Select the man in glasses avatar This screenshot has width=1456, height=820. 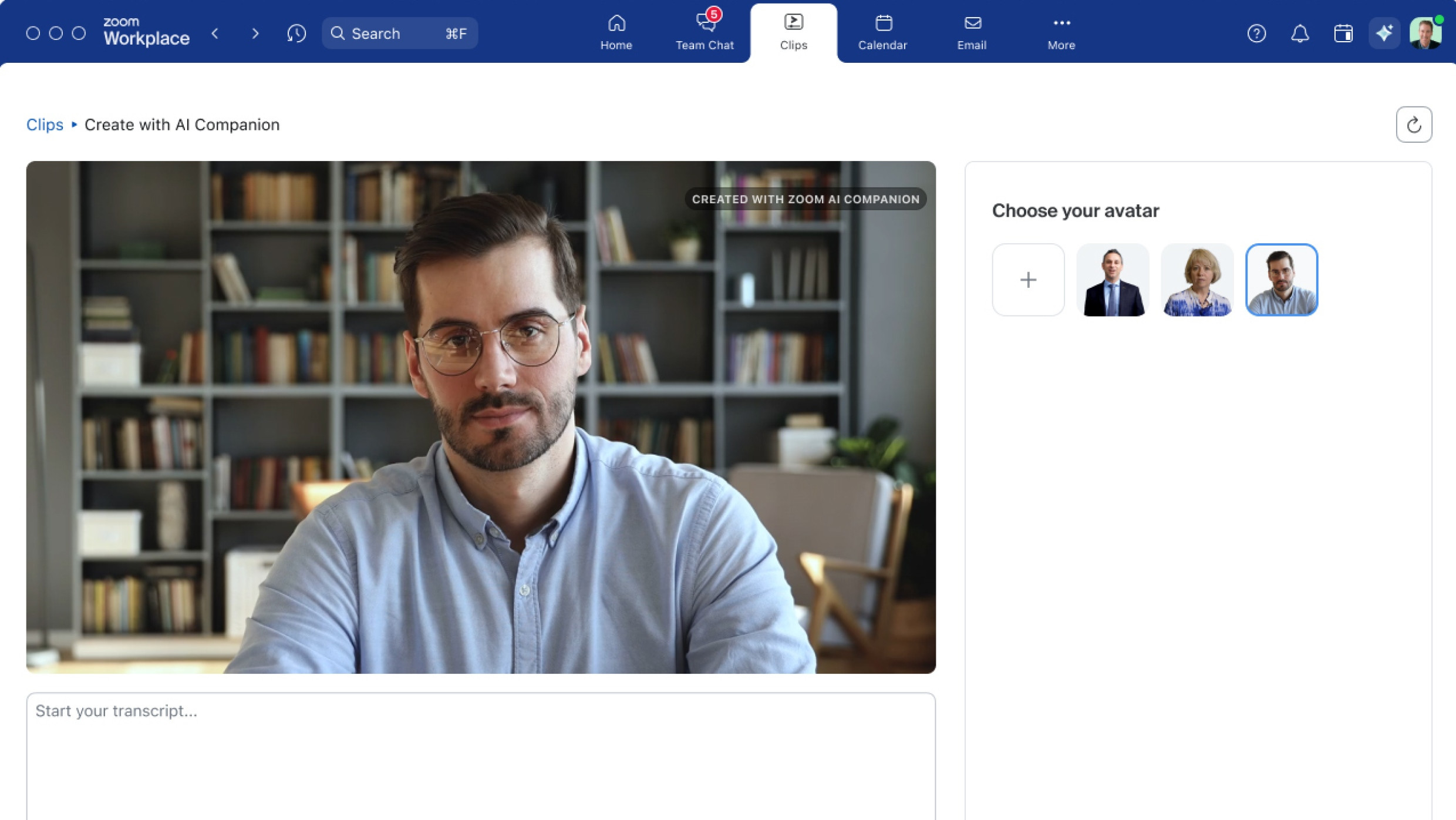click(x=1282, y=280)
